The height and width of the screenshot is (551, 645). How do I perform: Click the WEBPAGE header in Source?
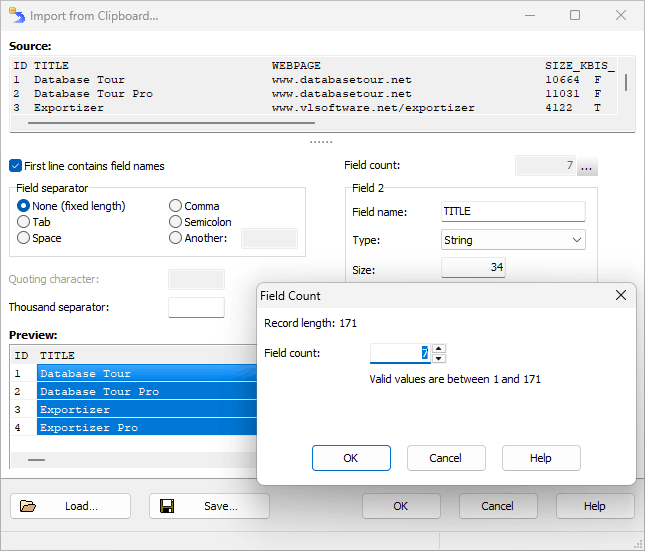(296, 65)
